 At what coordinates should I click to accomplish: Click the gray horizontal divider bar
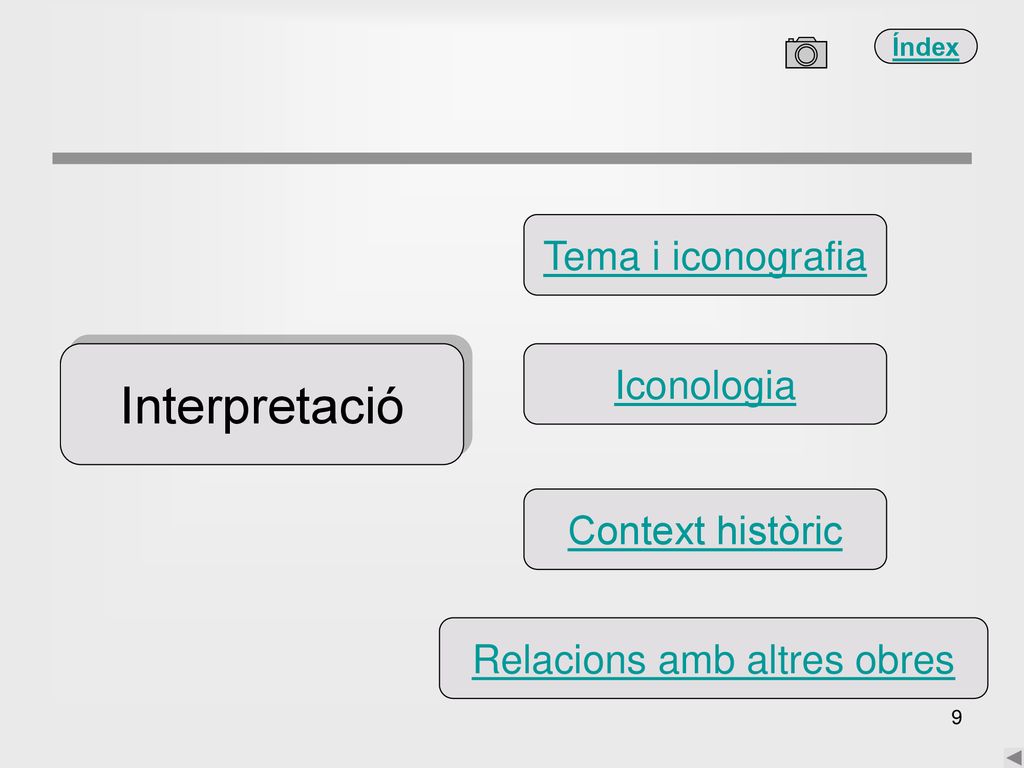pyautogui.click(x=512, y=158)
